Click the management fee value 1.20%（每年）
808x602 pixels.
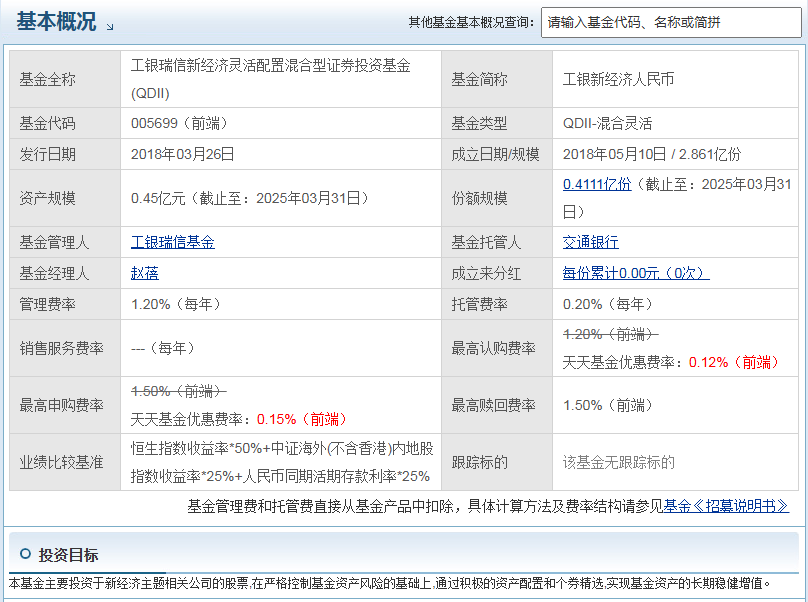point(176,305)
